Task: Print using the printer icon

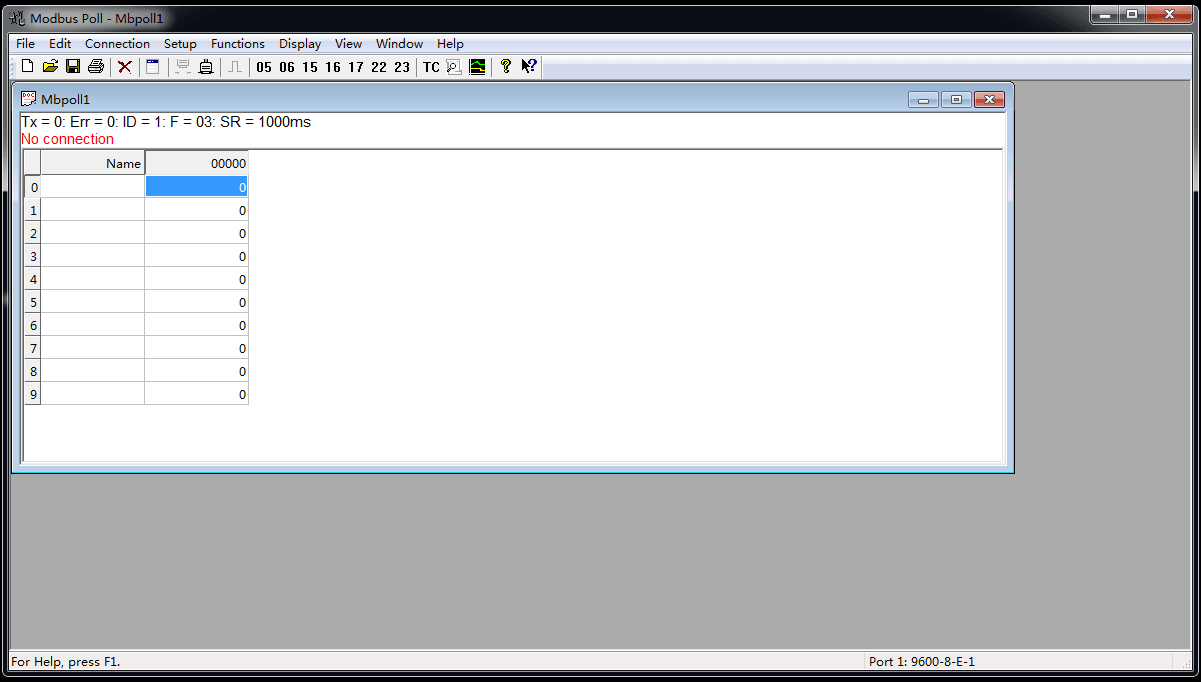Action: coord(96,67)
